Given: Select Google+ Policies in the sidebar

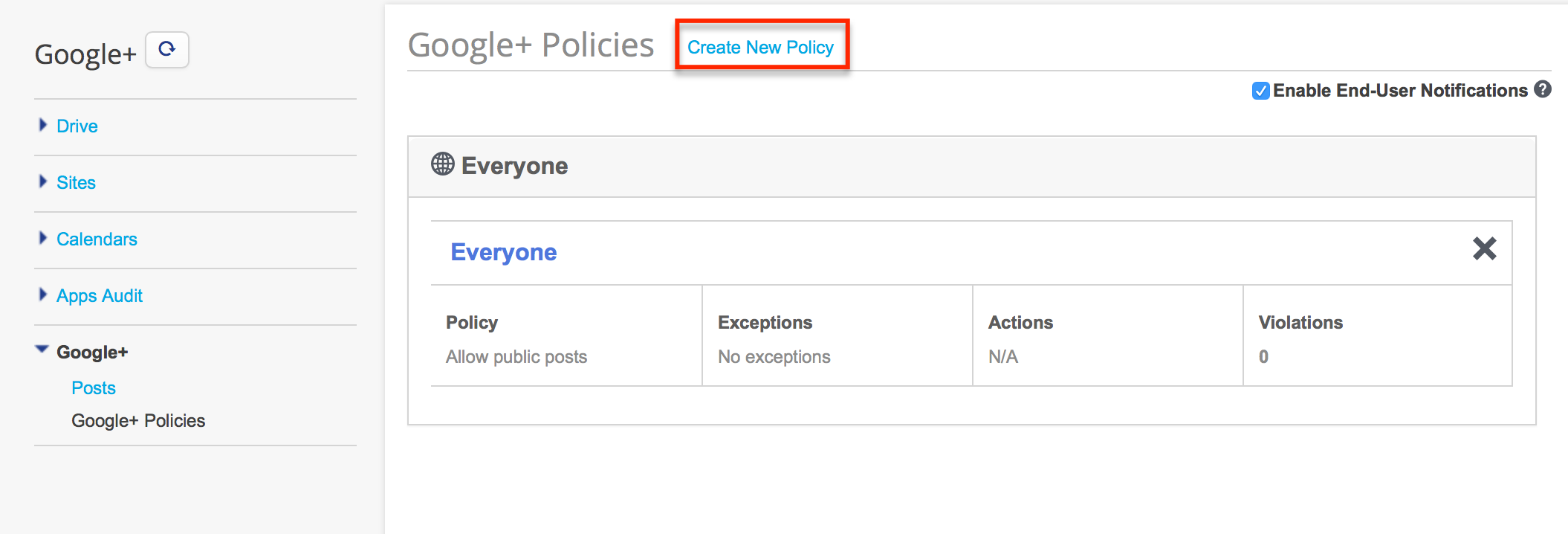Looking at the screenshot, I should [138, 421].
